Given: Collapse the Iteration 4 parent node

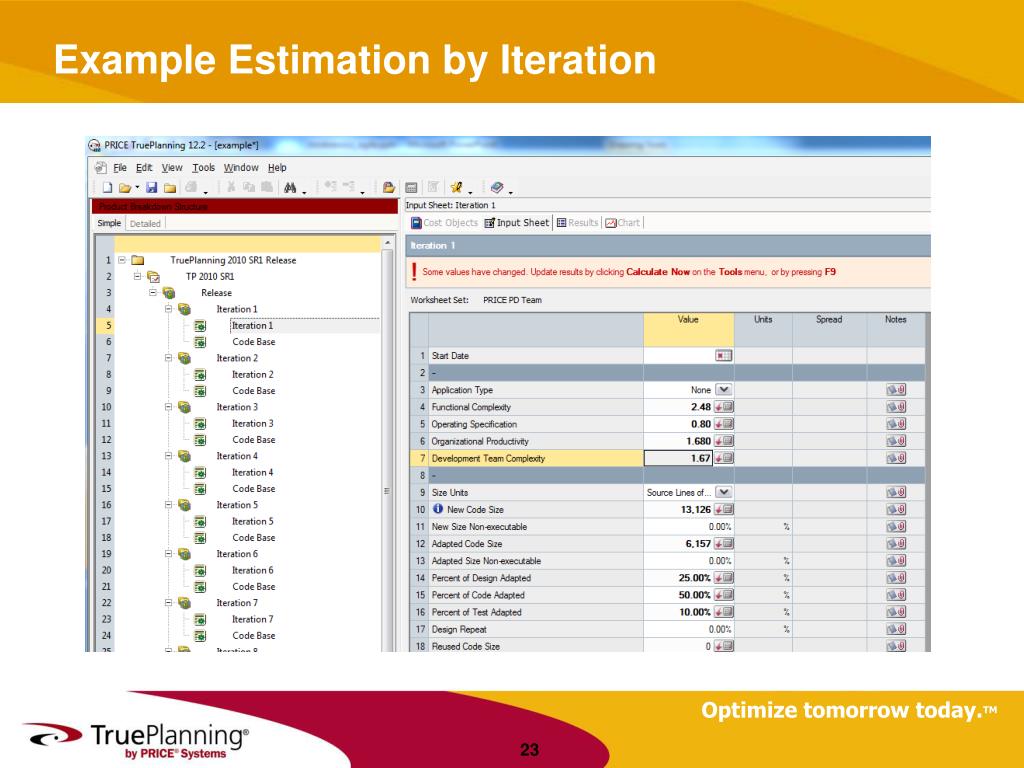Looking at the screenshot, I should [x=168, y=456].
